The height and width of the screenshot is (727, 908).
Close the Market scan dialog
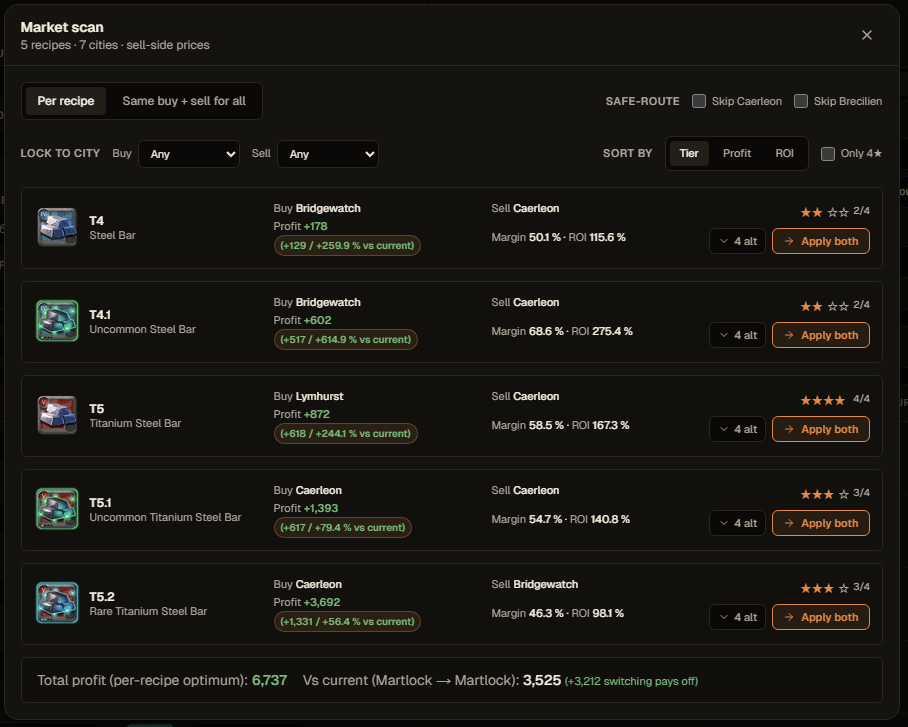(867, 35)
